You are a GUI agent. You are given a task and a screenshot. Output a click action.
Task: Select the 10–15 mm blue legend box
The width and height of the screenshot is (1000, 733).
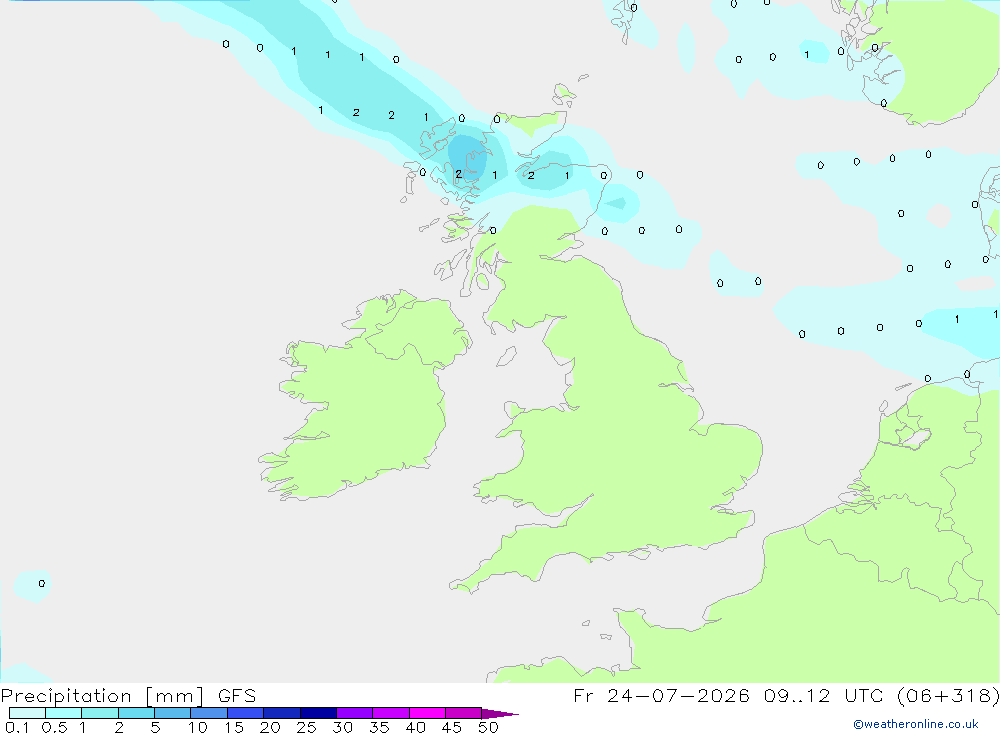coord(209,713)
